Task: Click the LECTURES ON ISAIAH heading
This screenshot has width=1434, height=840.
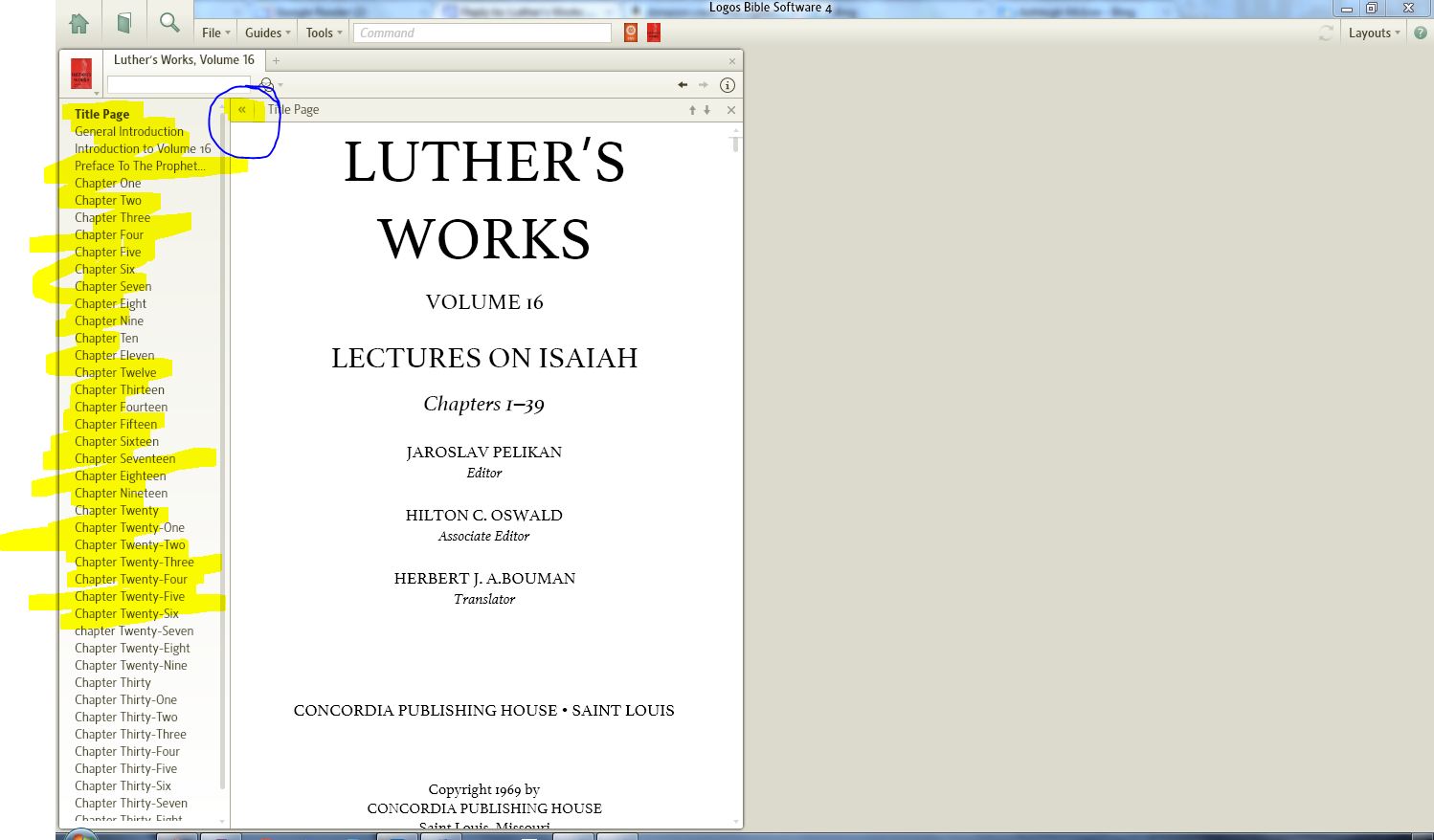Action: point(484,358)
